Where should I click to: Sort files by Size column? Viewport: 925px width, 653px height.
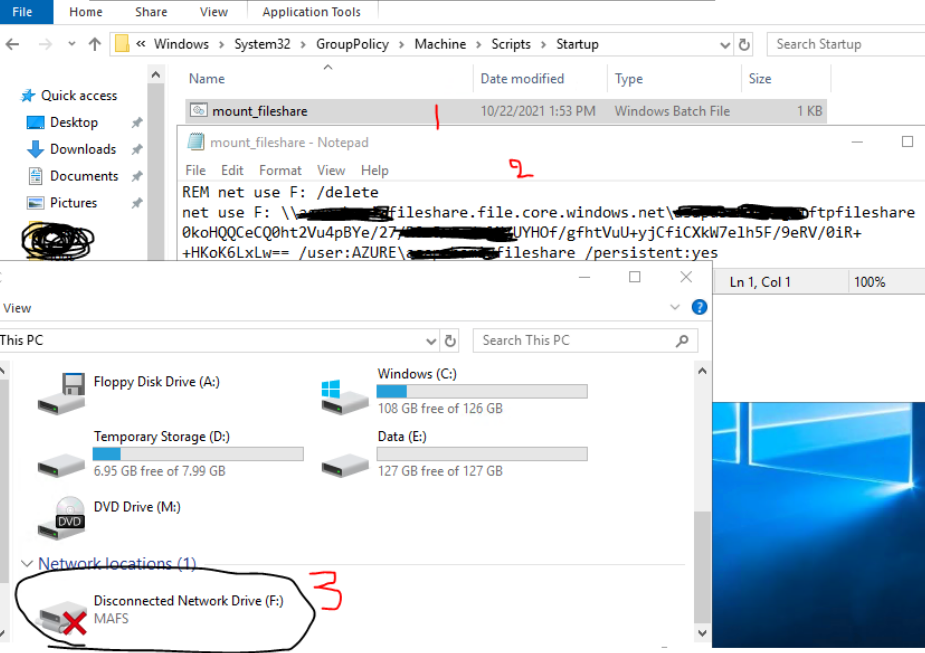tap(760, 78)
